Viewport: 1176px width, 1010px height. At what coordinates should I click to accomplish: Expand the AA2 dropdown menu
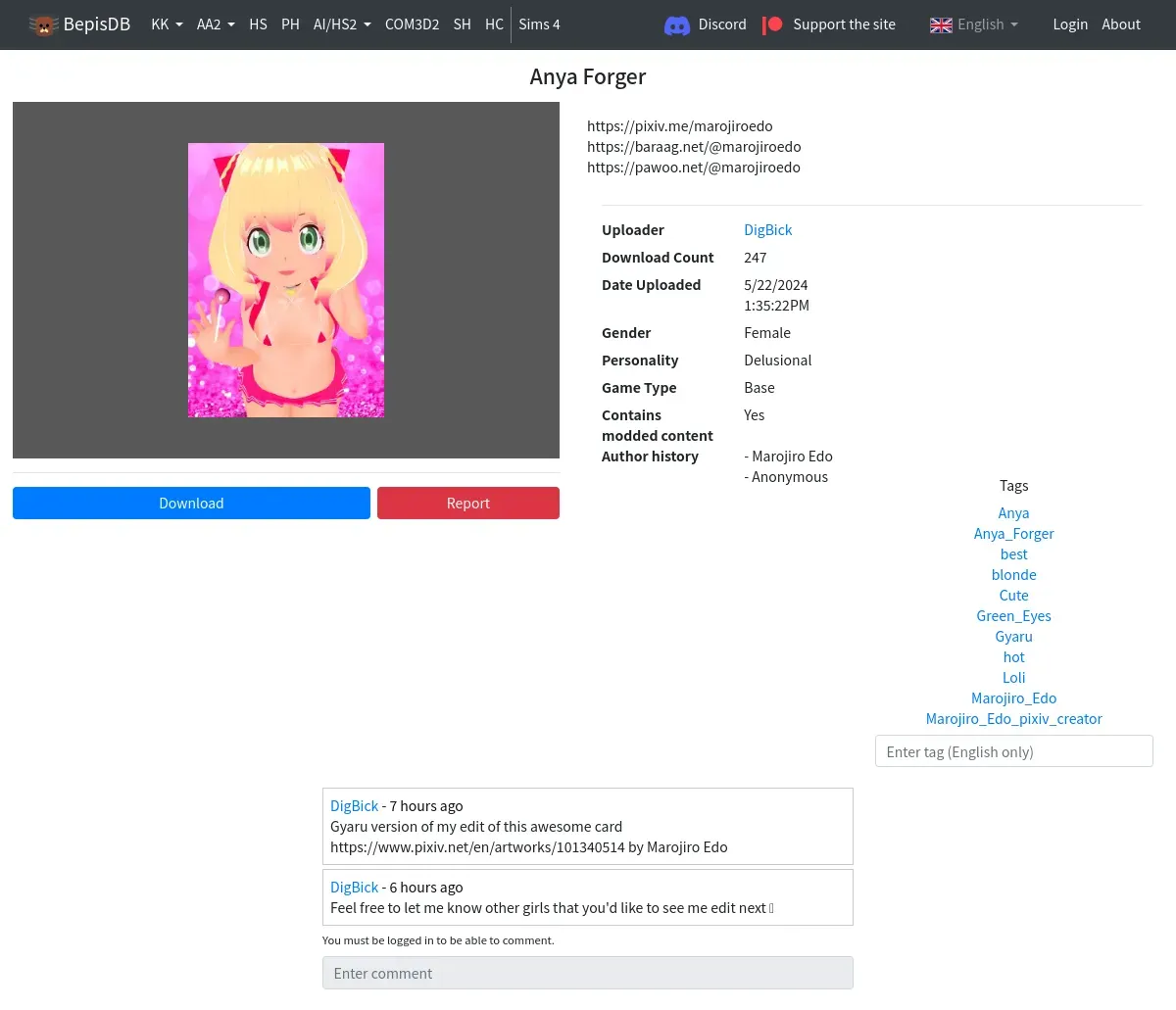(216, 24)
